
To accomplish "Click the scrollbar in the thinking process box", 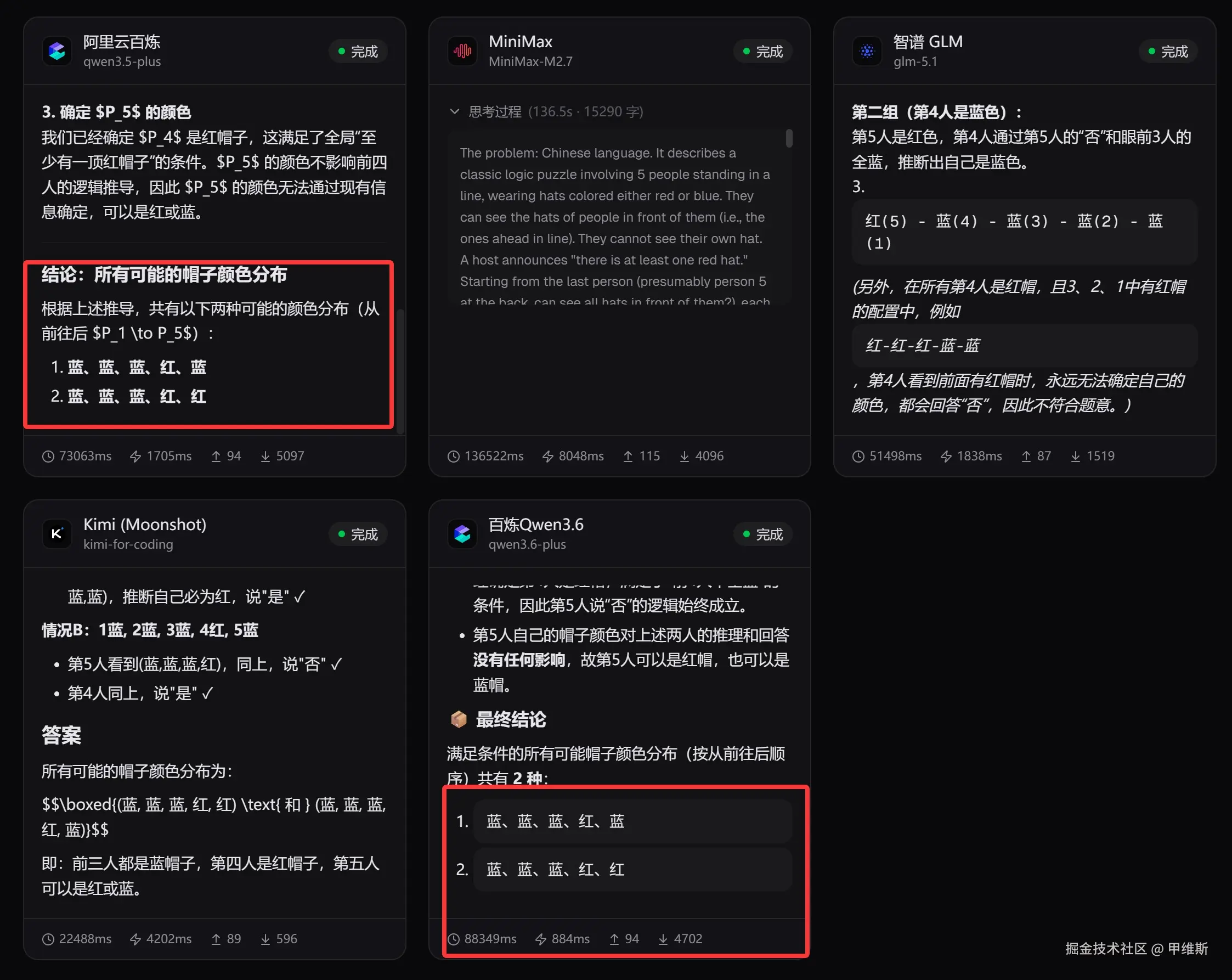I will pyautogui.click(x=789, y=138).
